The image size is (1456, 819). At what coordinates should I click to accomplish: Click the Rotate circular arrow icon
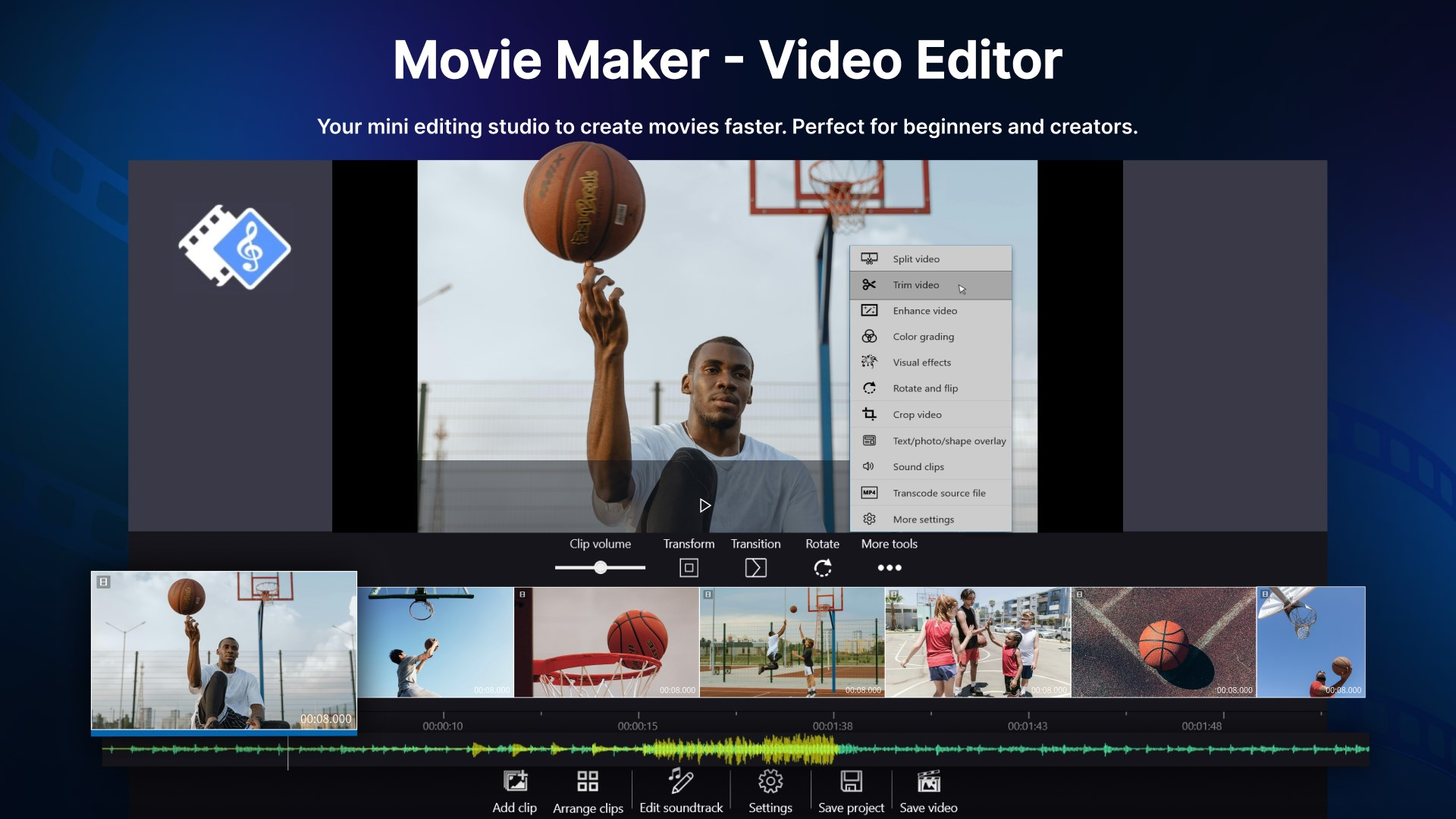pos(823,567)
